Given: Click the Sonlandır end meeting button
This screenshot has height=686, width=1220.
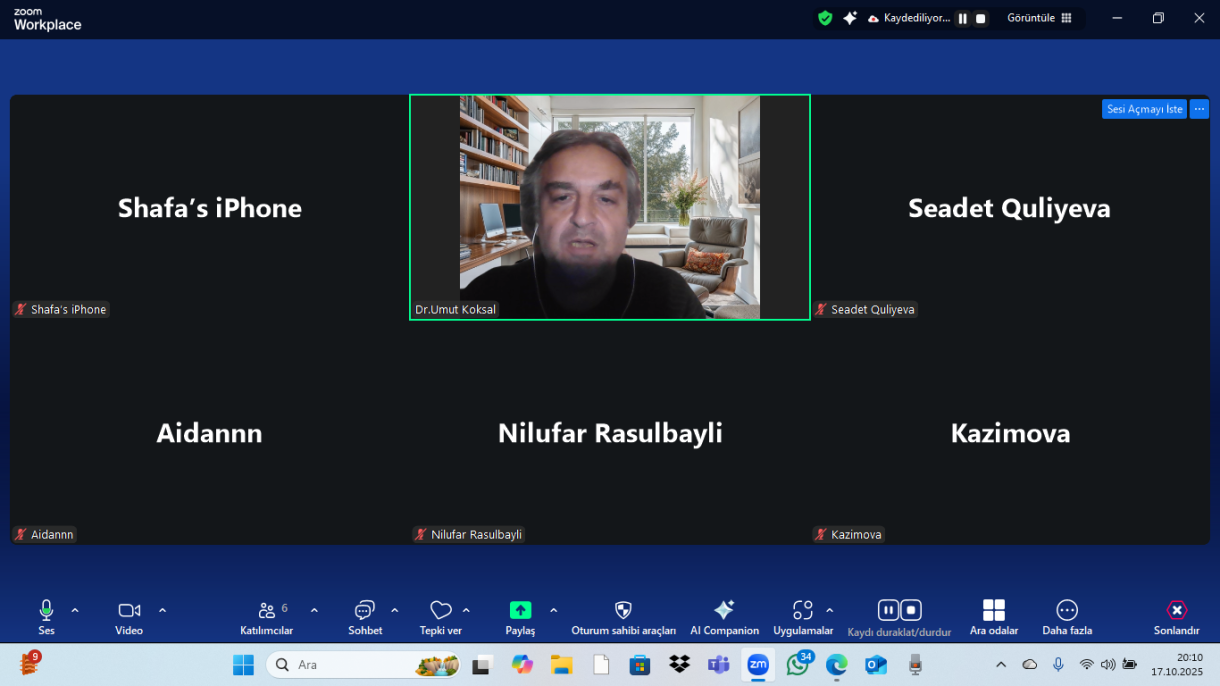Looking at the screenshot, I should (1177, 610).
